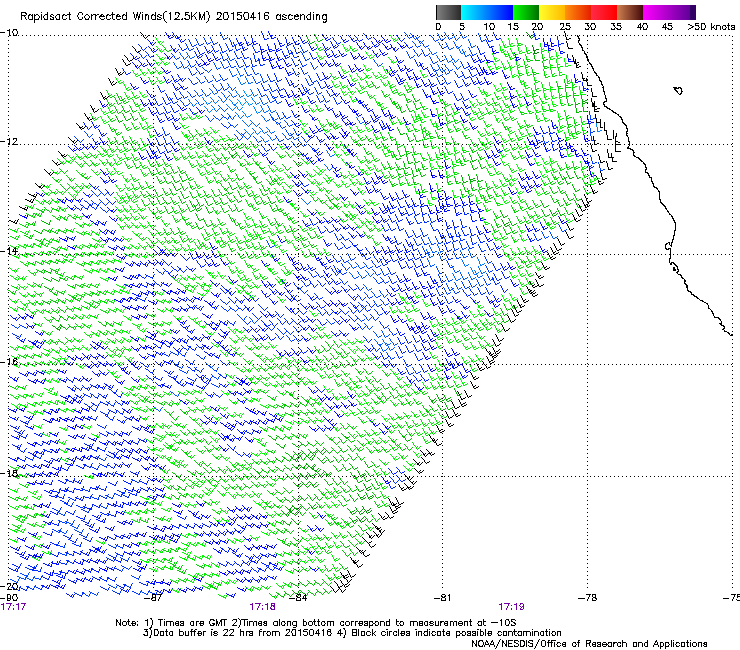The image size is (740, 650).
Task: Click the legend label '25'
Action: 565,26
